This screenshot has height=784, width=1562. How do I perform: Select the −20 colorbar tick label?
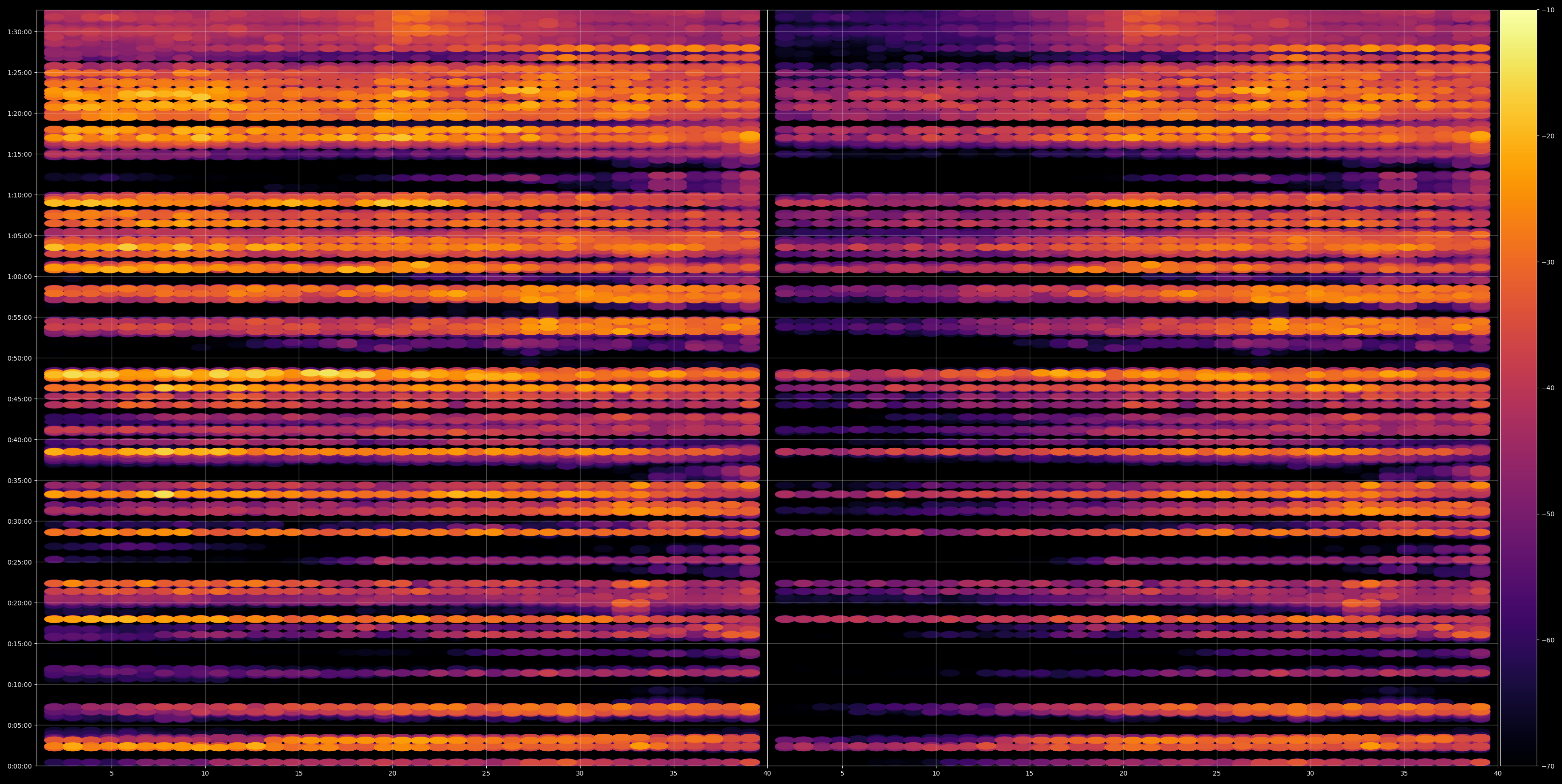tap(1548, 136)
